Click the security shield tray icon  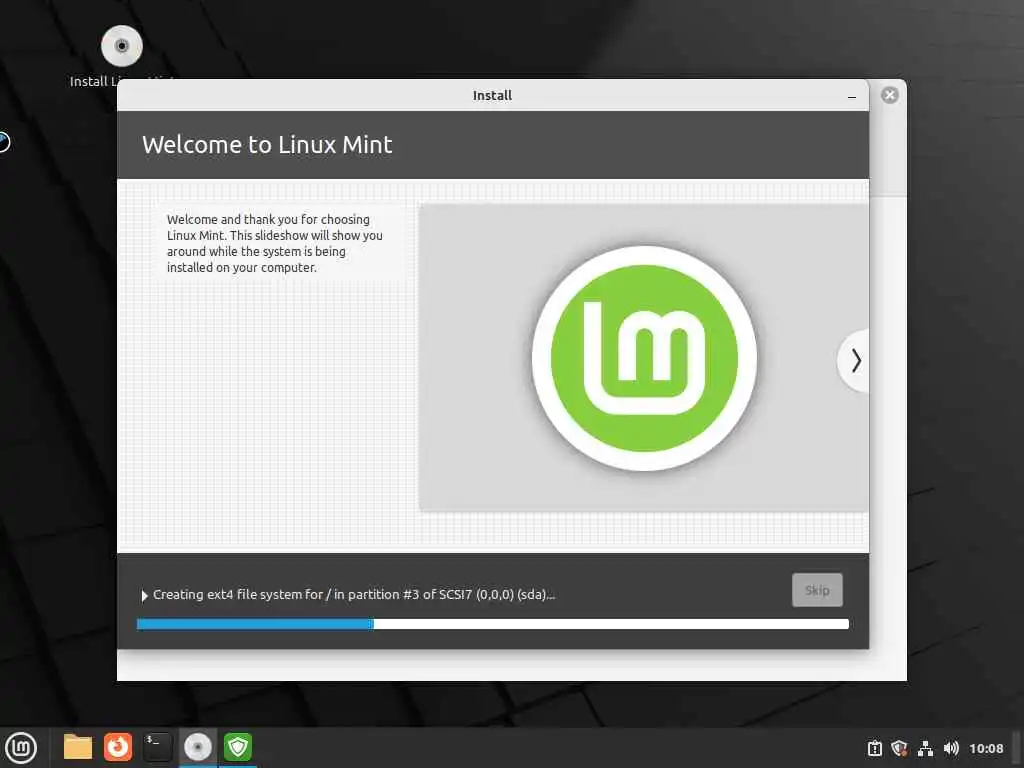point(899,748)
